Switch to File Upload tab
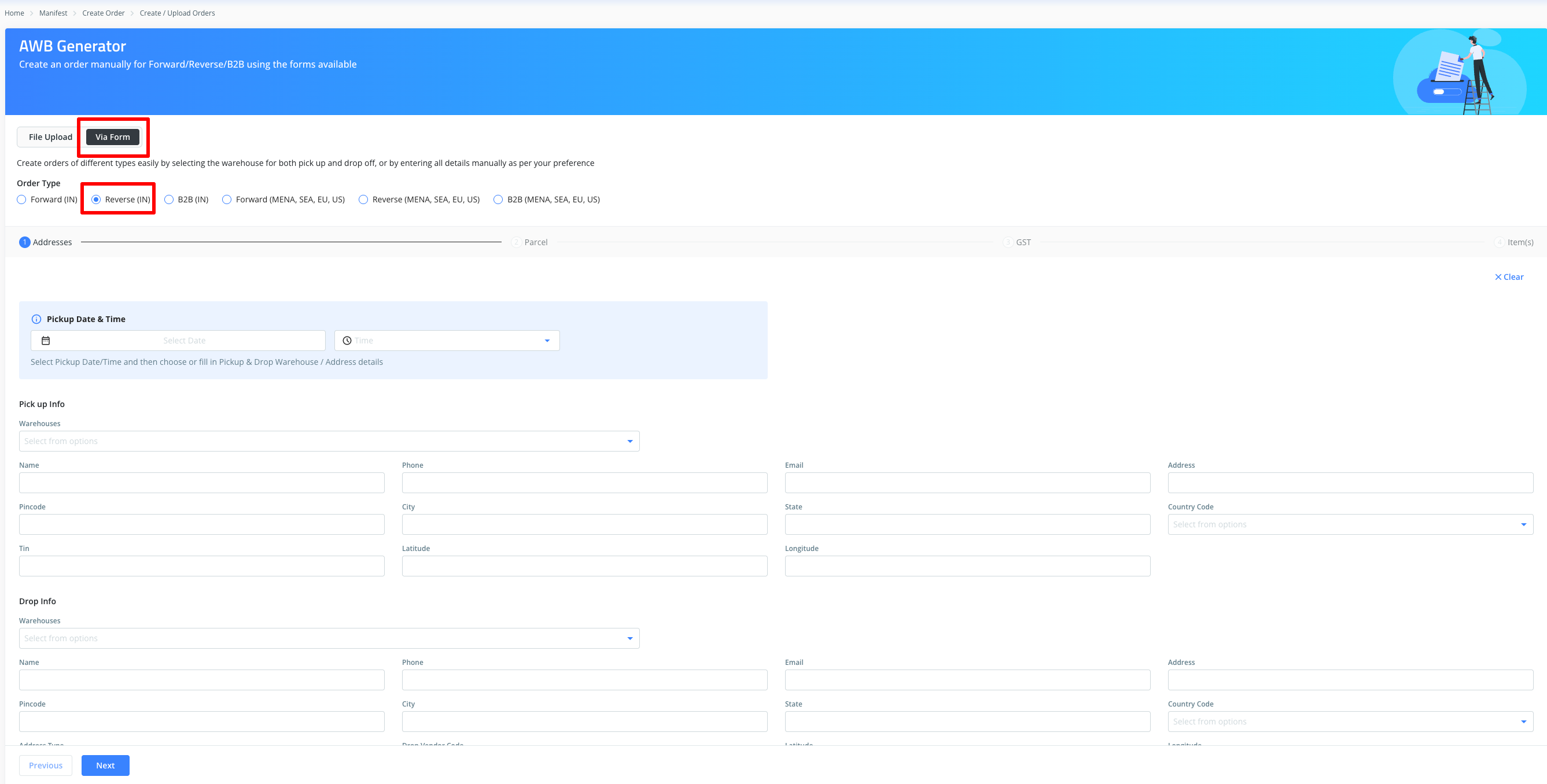Screen dimensions: 1547x784 (x=50, y=137)
